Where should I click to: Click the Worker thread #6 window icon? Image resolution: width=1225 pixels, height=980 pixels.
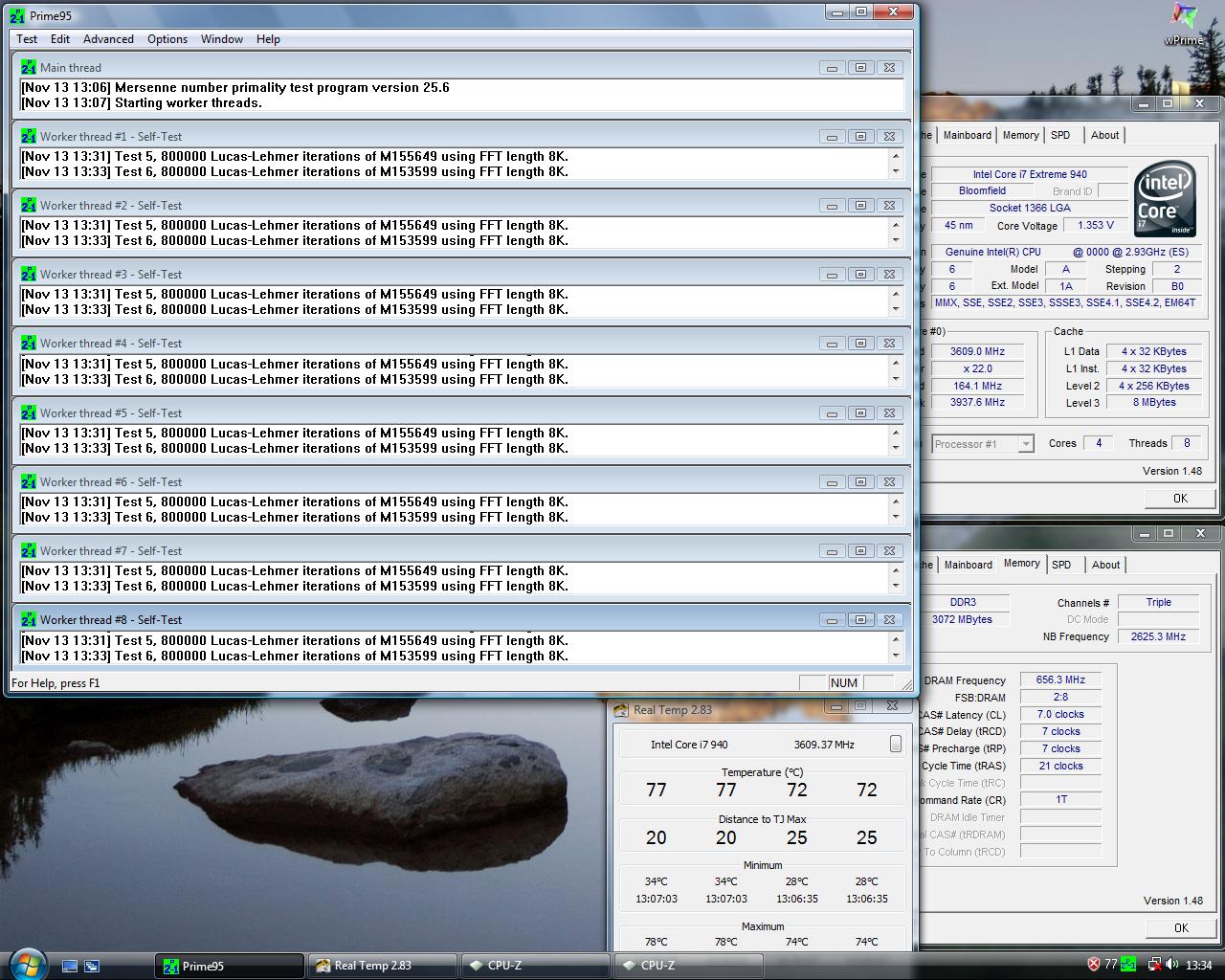point(29,482)
